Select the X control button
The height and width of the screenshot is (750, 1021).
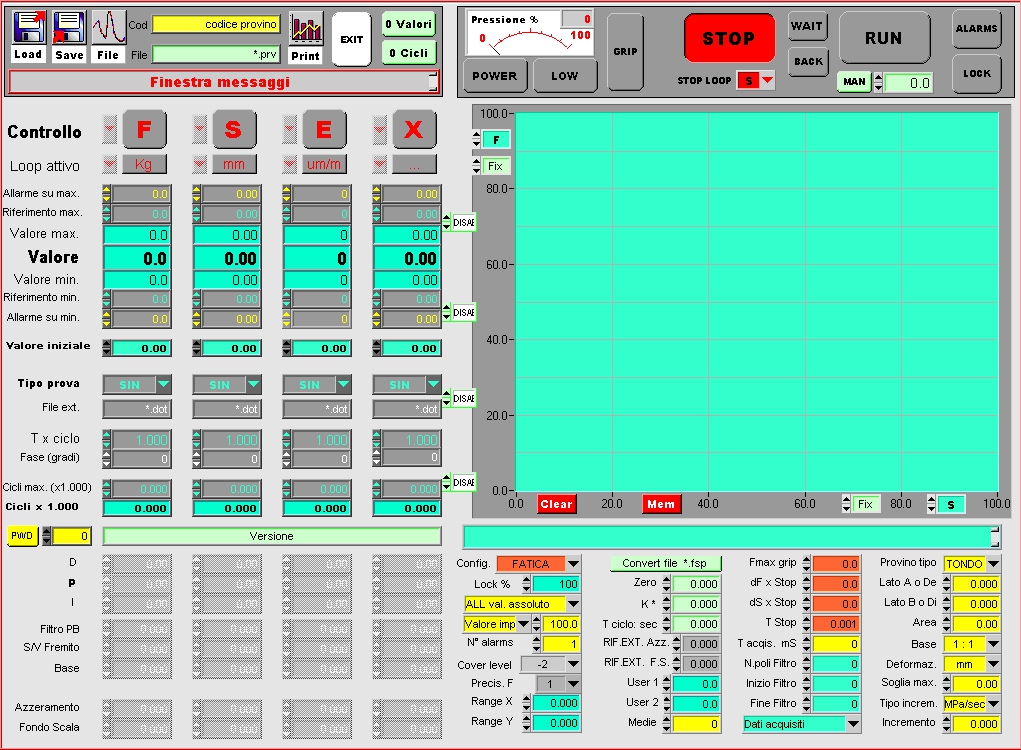413,130
